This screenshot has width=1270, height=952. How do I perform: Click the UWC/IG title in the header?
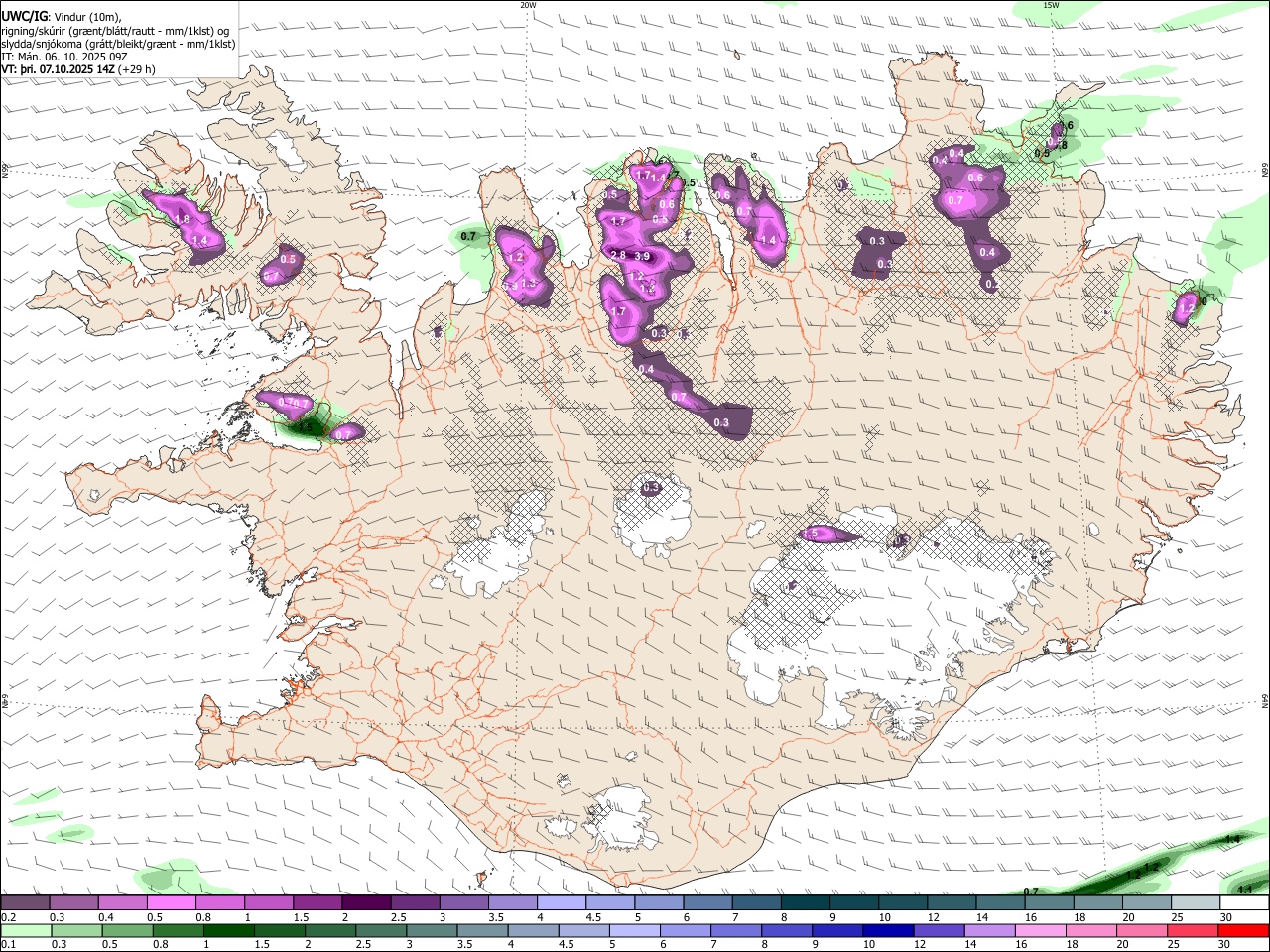(24, 16)
